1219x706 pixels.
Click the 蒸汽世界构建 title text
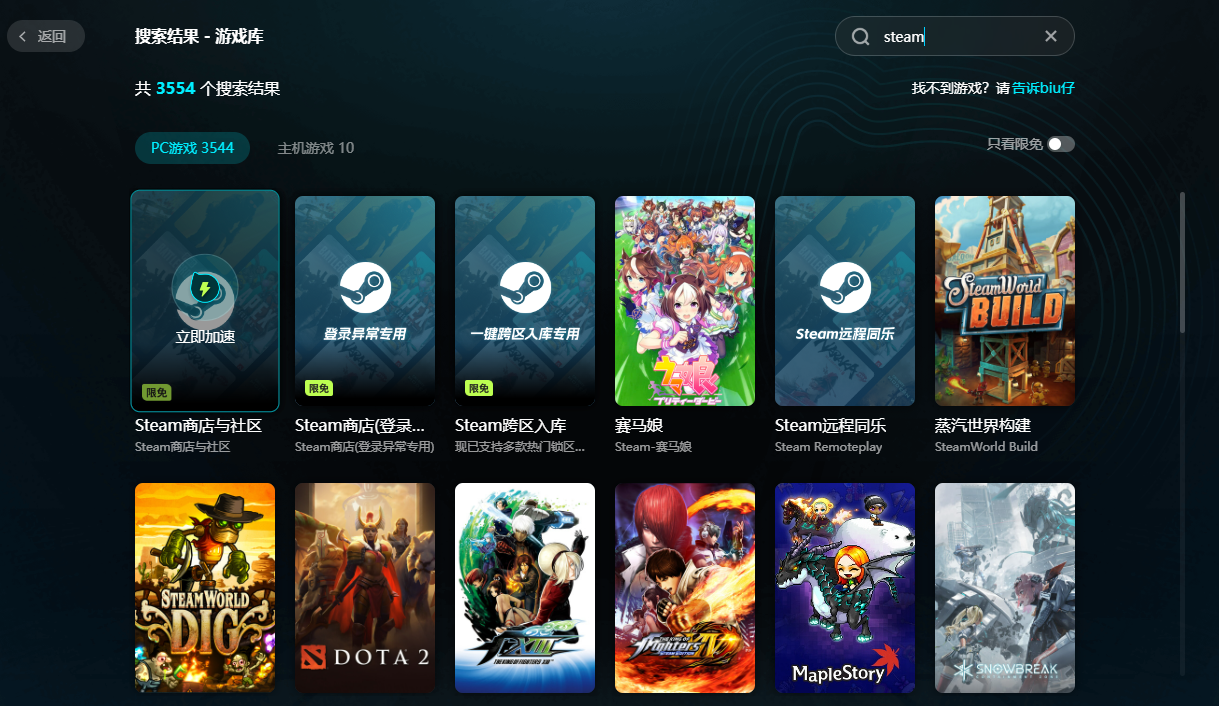pyautogui.click(x=983, y=426)
